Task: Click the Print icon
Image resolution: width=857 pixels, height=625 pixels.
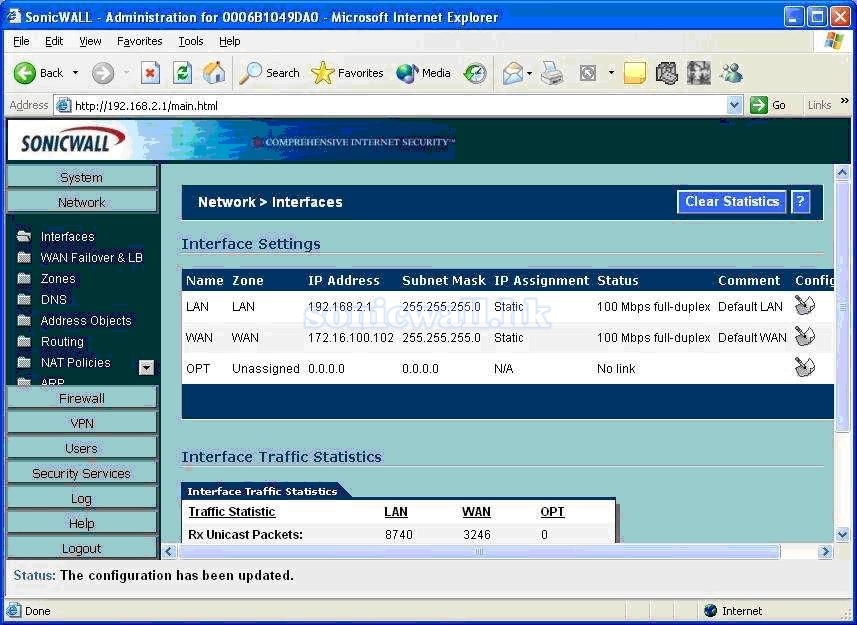Action: coord(553,73)
